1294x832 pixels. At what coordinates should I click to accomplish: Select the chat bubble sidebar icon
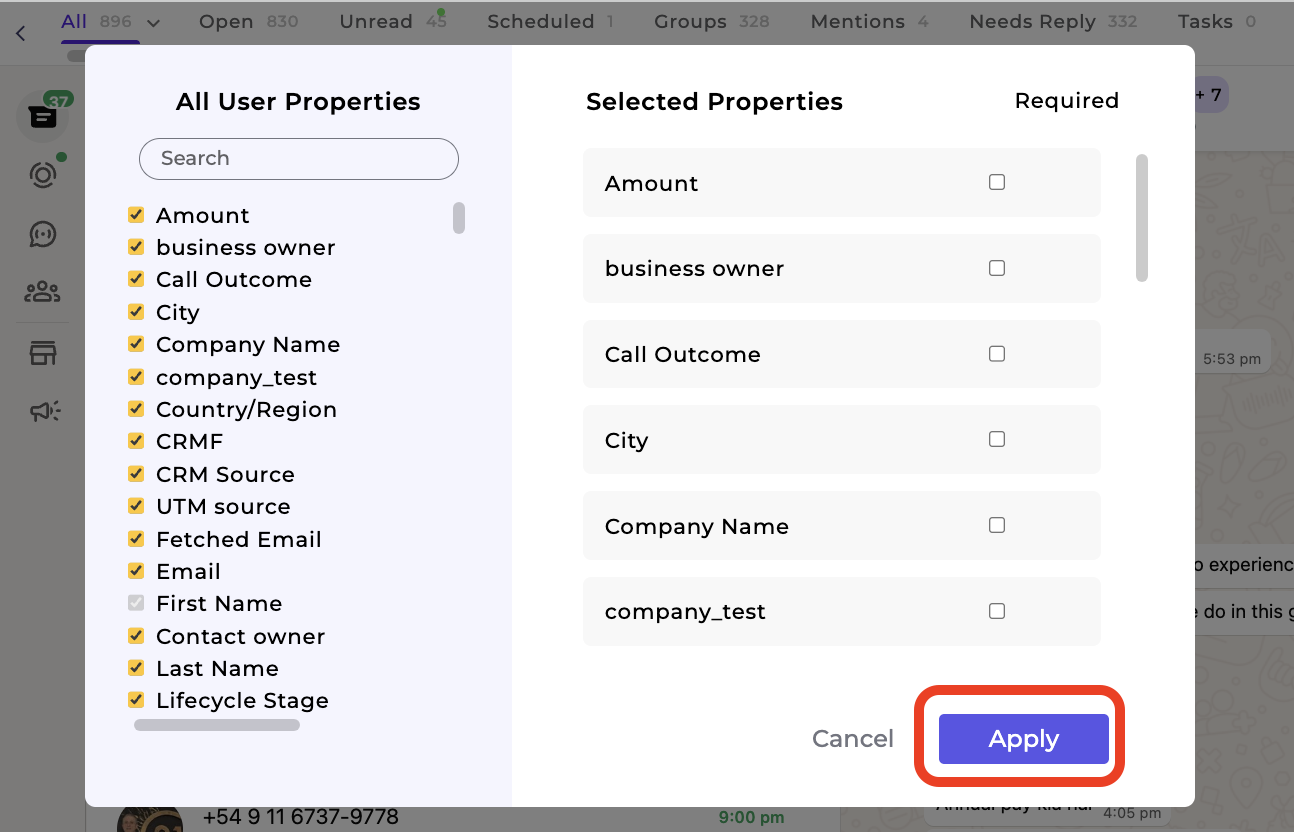coord(42,234)
